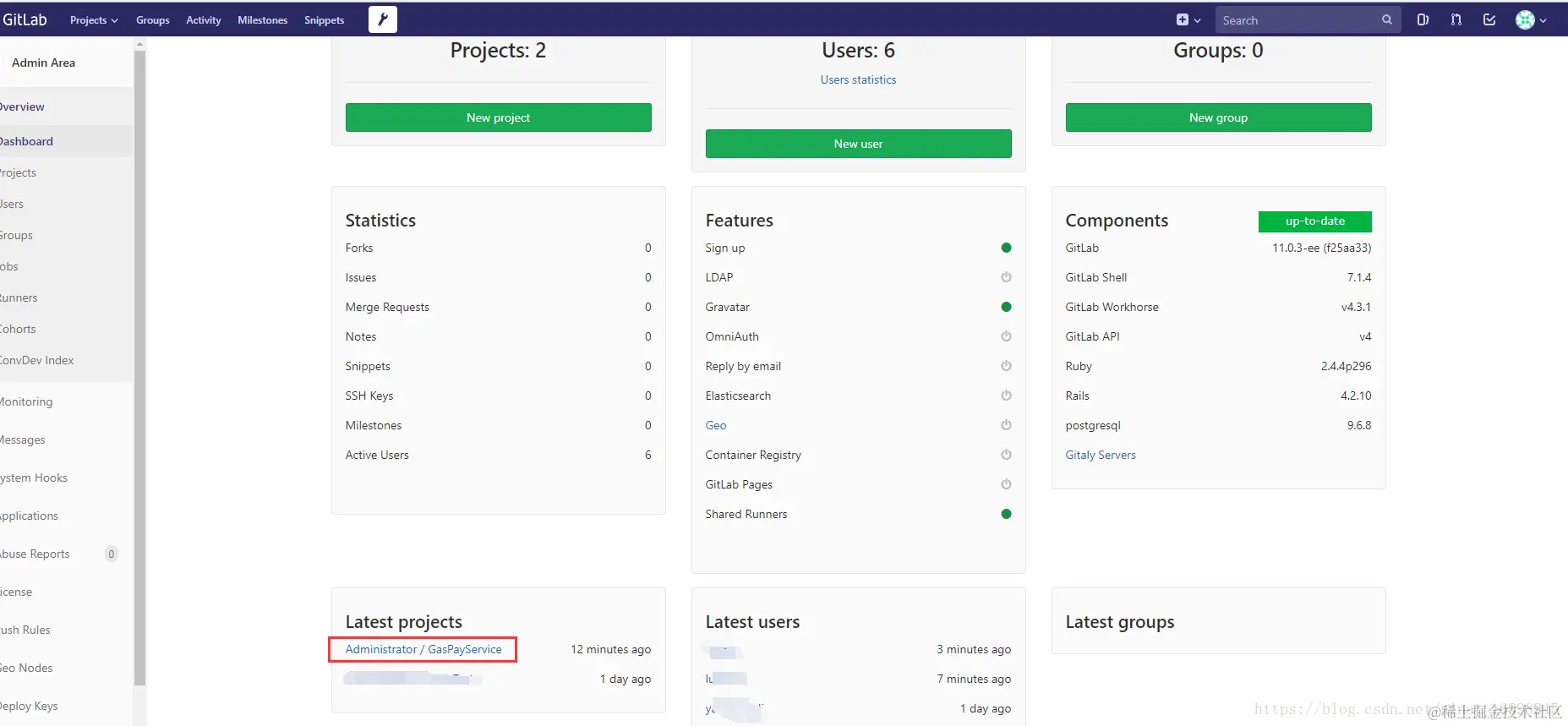The width and height of the screenshot is (1568, 726).
Task: Click the Elasticsearch disabled power icon
Action: click(x=1006, y=396)
